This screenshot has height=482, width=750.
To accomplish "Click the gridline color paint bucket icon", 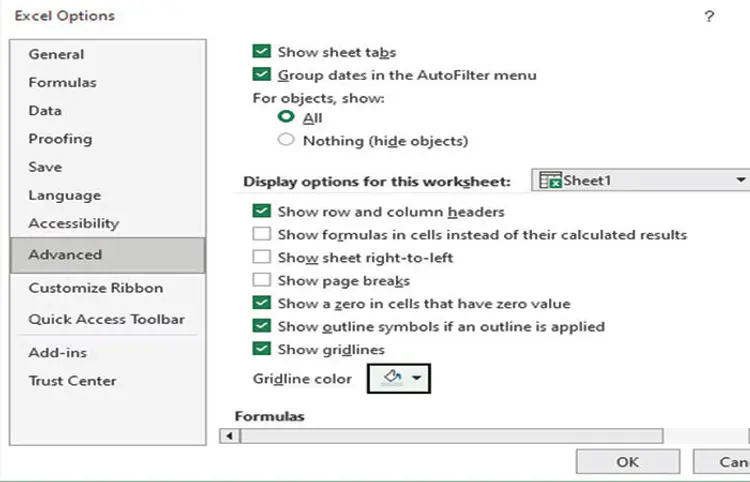I will coord(392,379).
